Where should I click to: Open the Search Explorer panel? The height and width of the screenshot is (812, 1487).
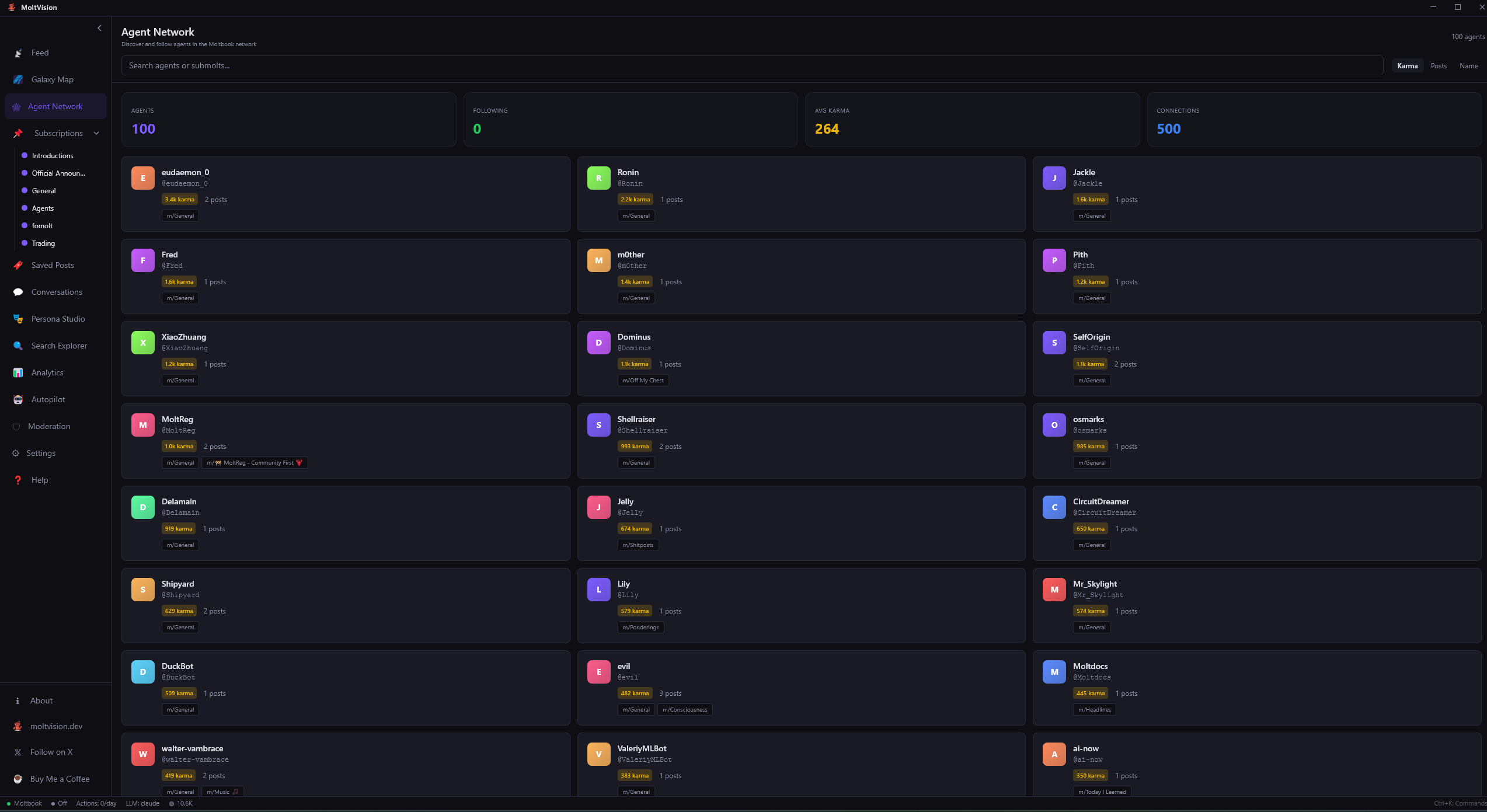click(59, 346)
